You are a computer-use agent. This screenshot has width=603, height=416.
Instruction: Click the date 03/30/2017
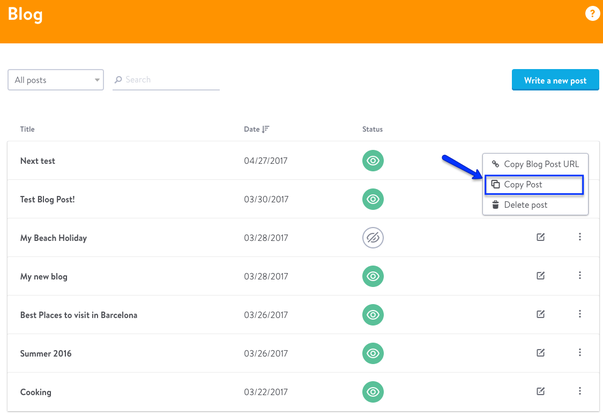pos(266,199)
